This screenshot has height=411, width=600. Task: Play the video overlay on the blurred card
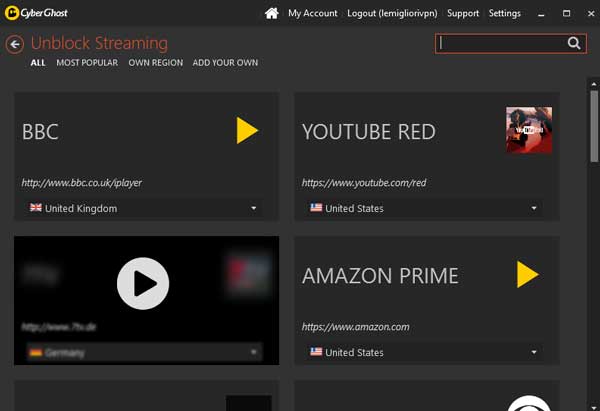tap(143, 284)
